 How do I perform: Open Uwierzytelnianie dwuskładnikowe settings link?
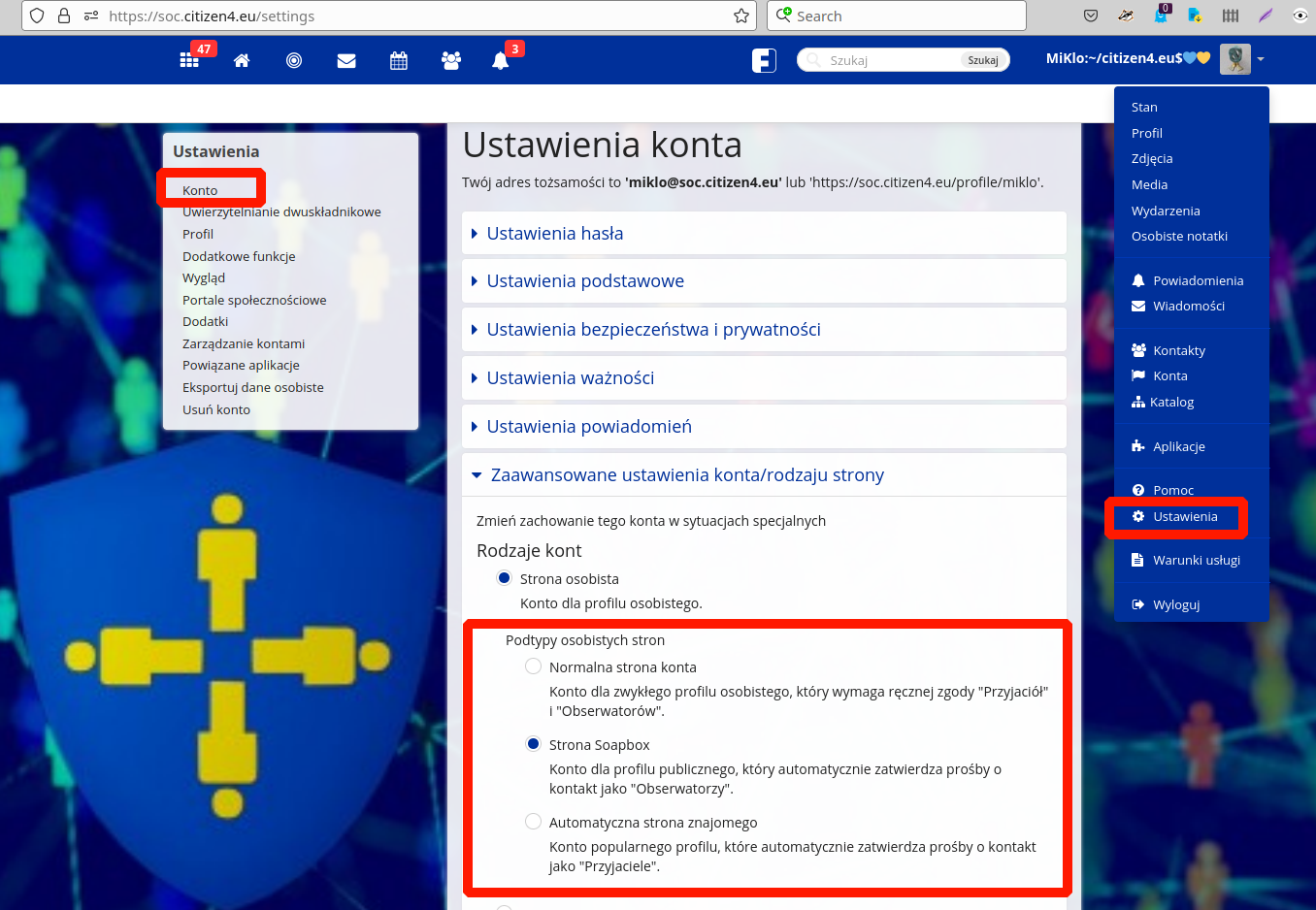coord(281,212)
